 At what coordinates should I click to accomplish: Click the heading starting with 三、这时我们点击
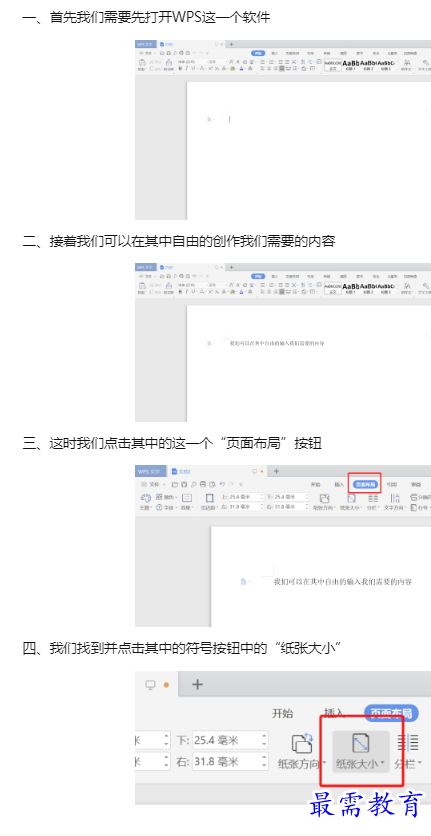click(172, 443)
